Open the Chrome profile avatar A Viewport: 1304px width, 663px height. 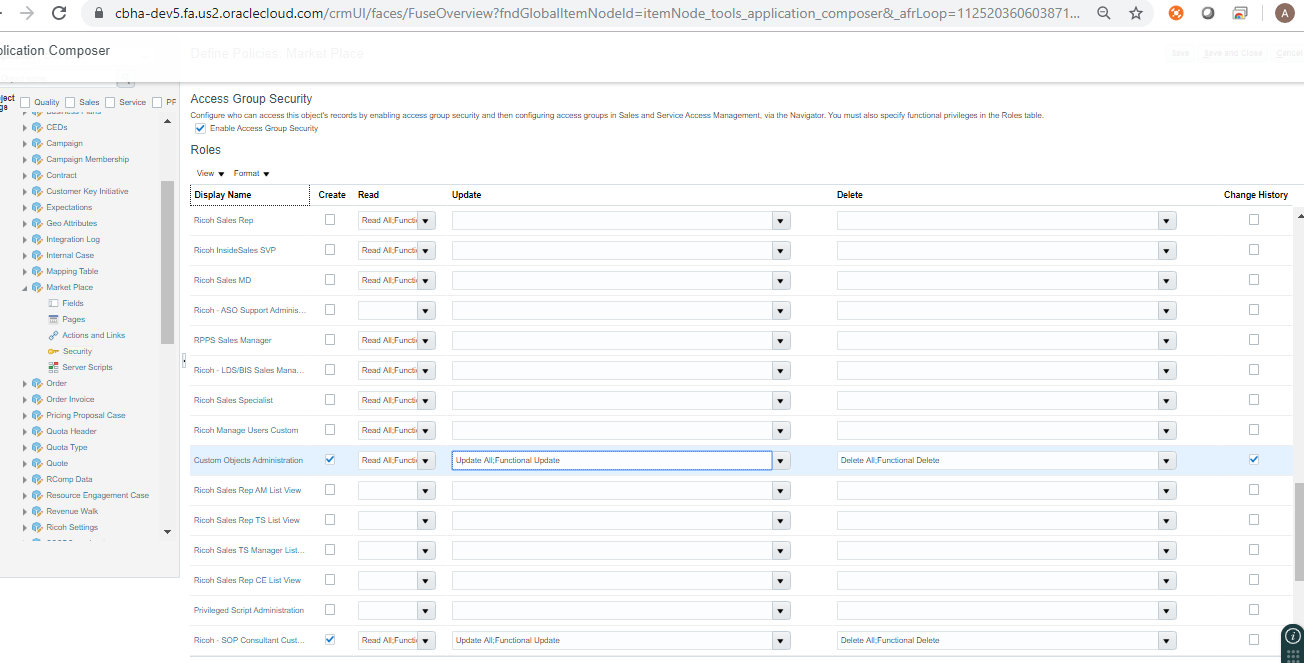coord(1283,13)
